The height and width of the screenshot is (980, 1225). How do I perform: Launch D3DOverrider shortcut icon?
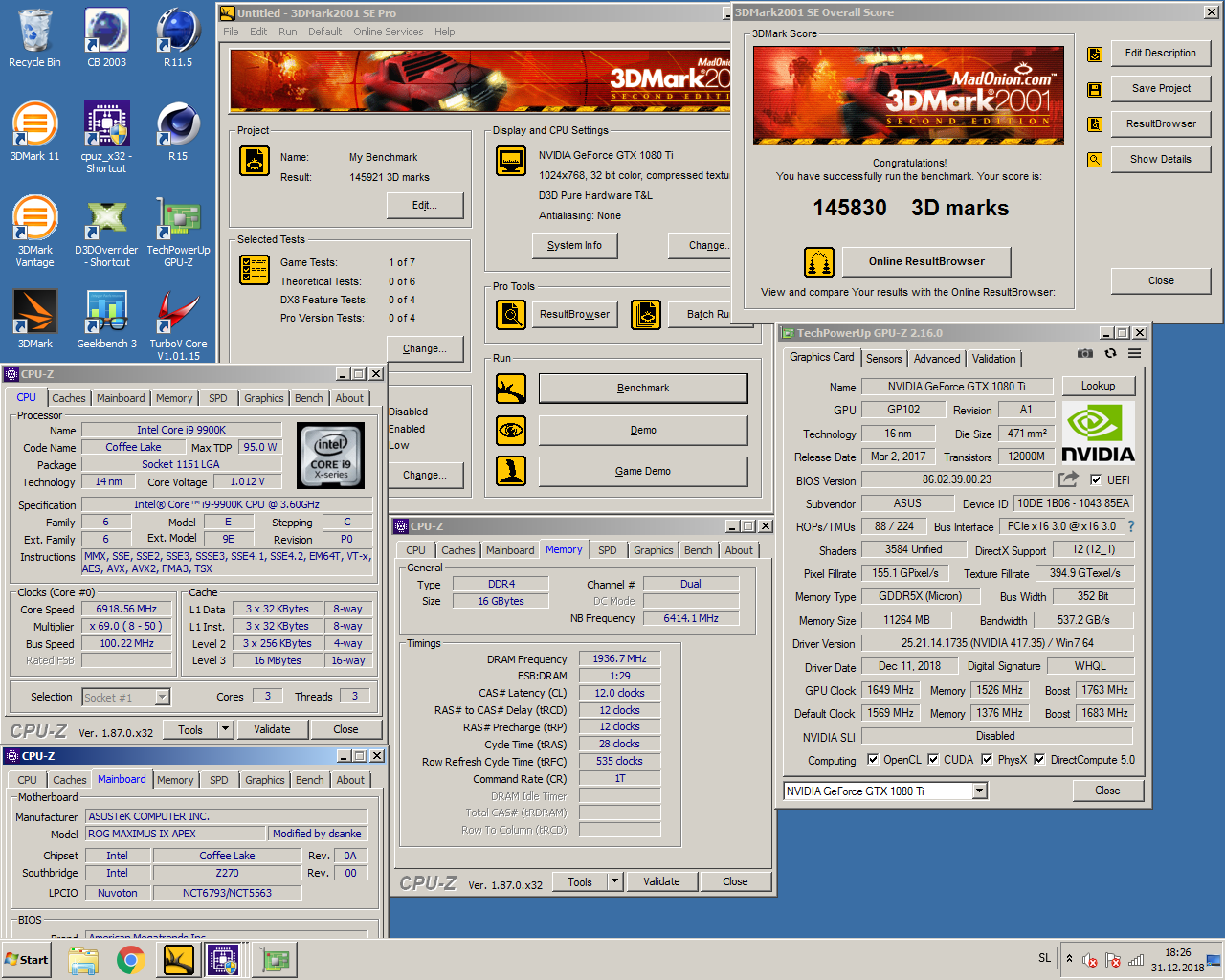point(106,232)
